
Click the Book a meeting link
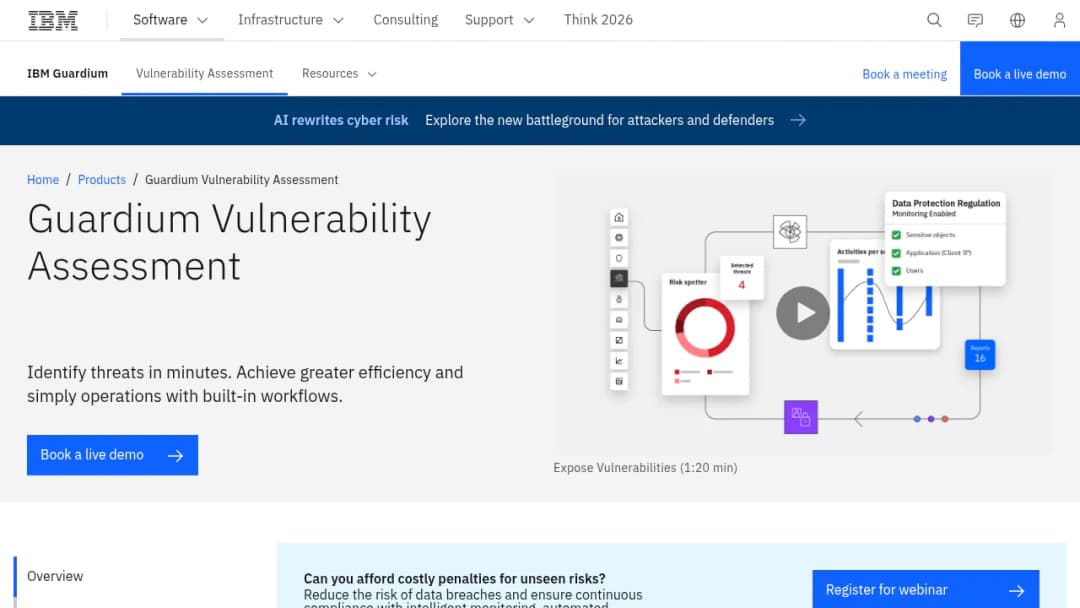point(904,74)
